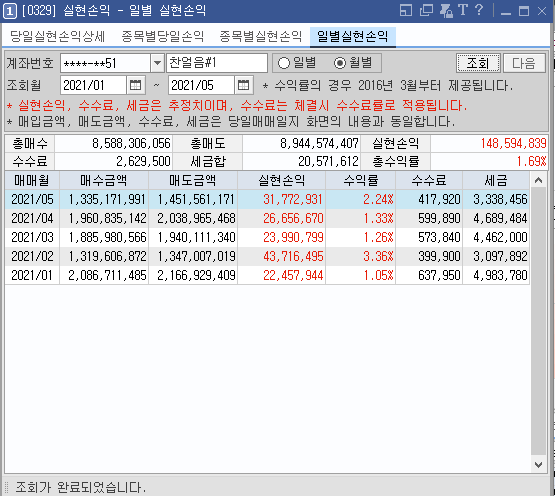Click the account number field ****-**51
Viewport: 555px width, 496px height.
(x=105, y=63)
